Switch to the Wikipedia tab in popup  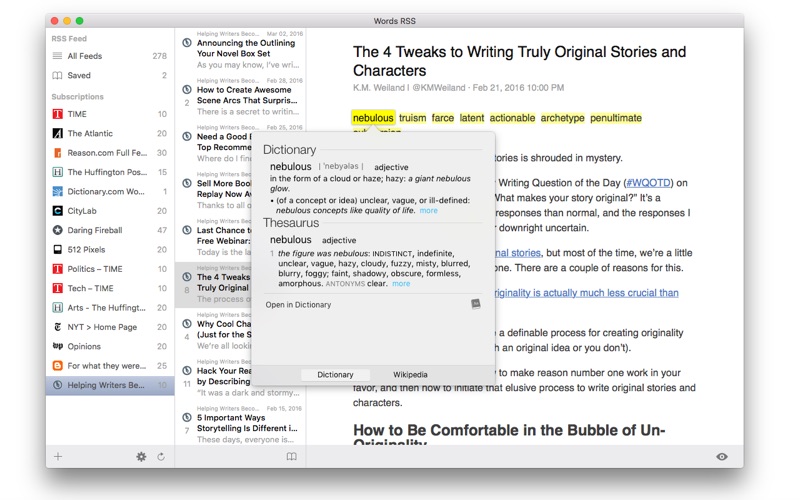click(x=410, y=374)
